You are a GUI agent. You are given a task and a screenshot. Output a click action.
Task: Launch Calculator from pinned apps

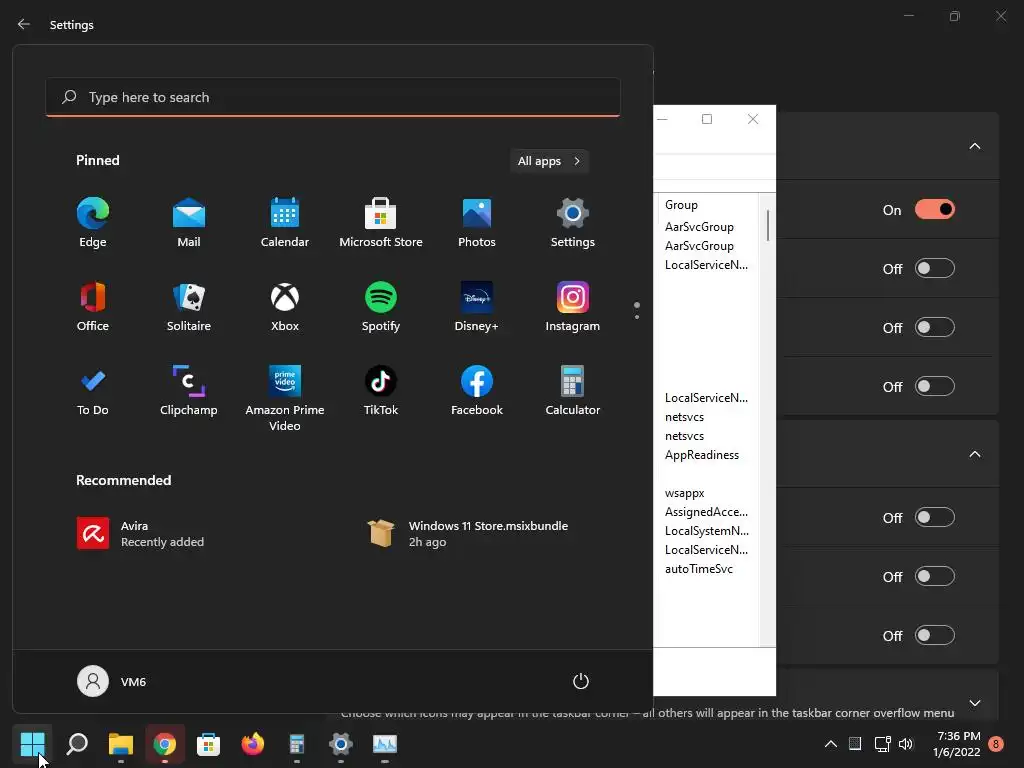pyautogui.click(x=573, y=391)
